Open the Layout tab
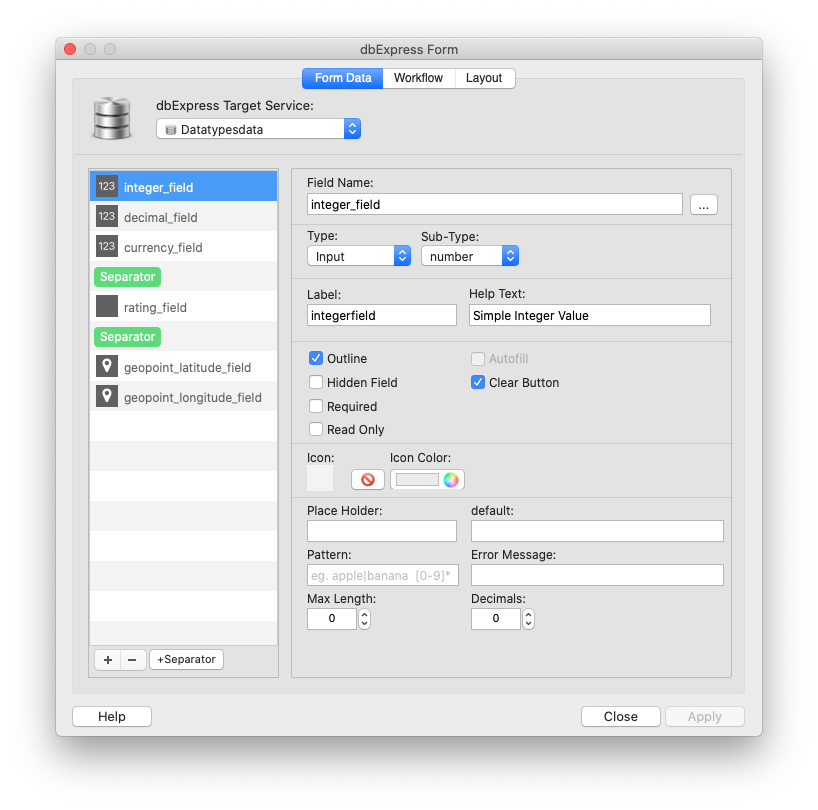This screenshot has height=810, width=818. point(484,78)
